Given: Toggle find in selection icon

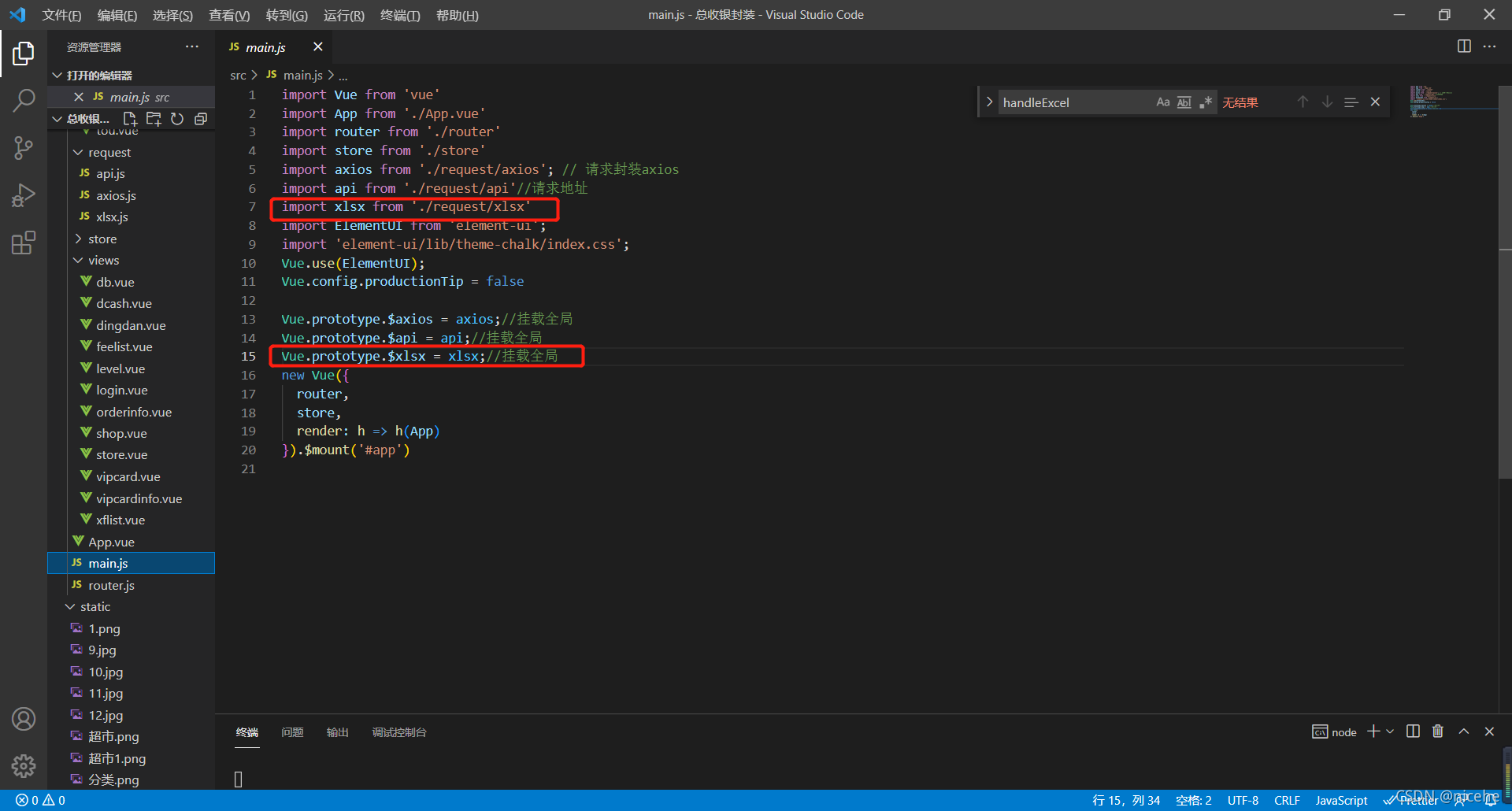Looking at the screenshot, I should coord(1351,102).
